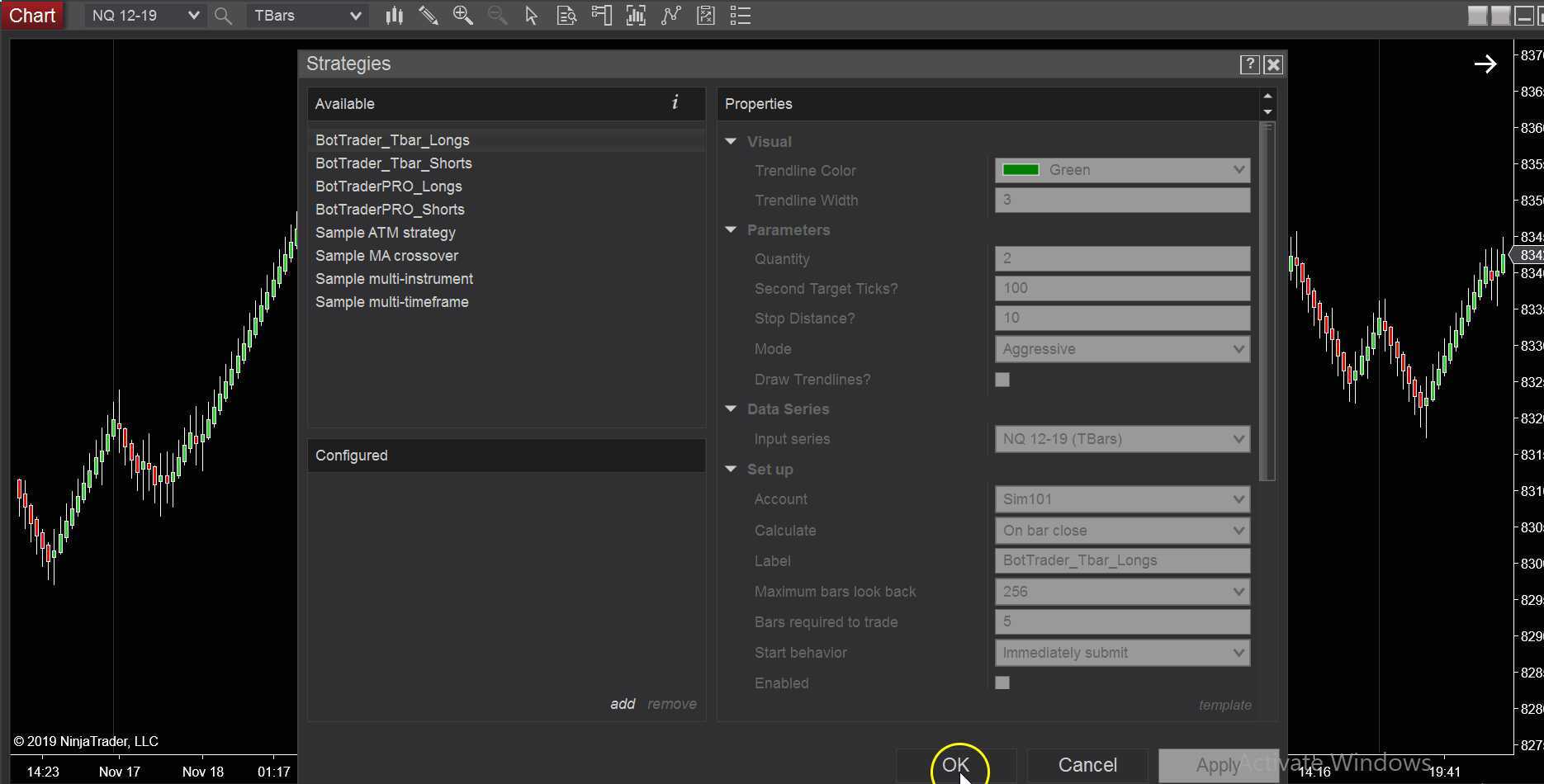This screenshot has width=1544, height=784.
Task: Open the Chart Trader icon
Action: 601,16
